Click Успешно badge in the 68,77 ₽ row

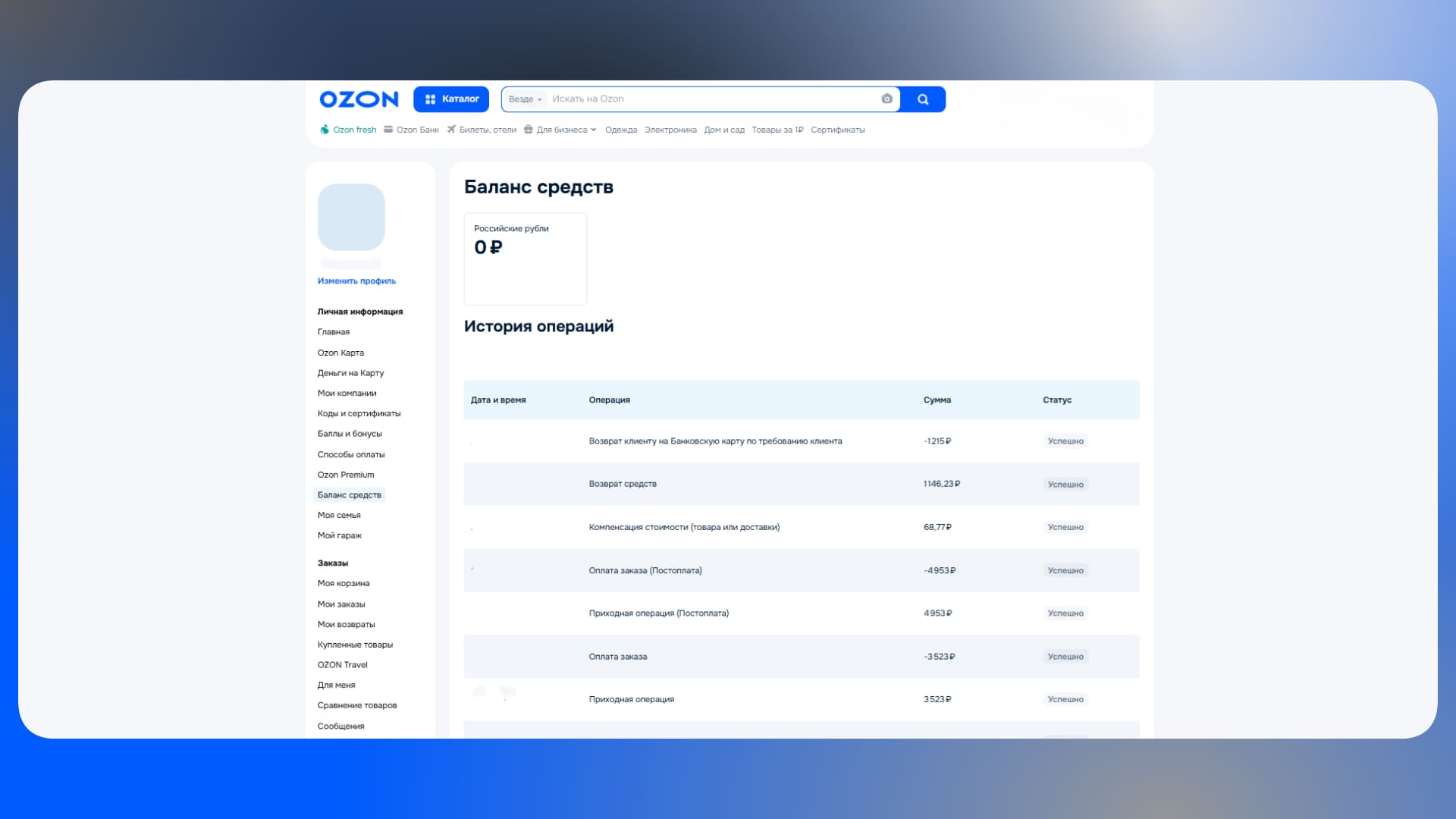(x=1065, y=527)
